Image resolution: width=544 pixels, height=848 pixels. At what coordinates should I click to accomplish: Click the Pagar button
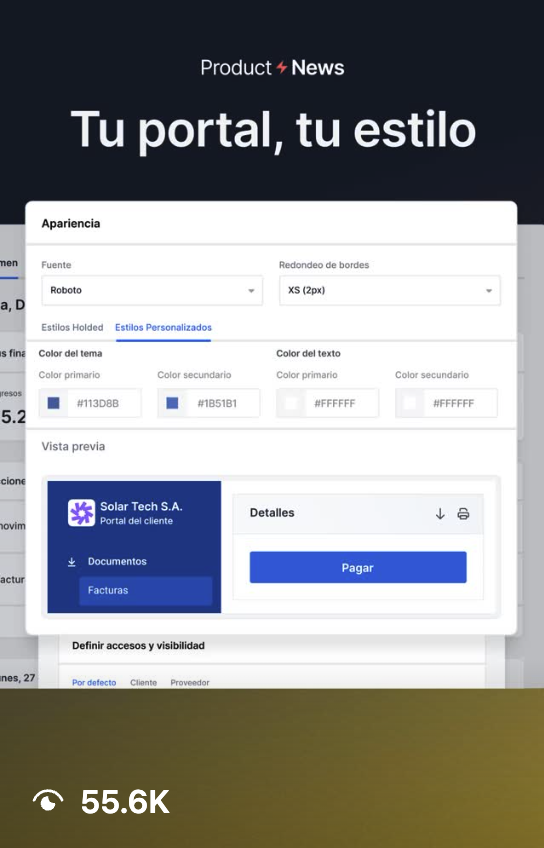pyautogui.click(x=358, y=567)
